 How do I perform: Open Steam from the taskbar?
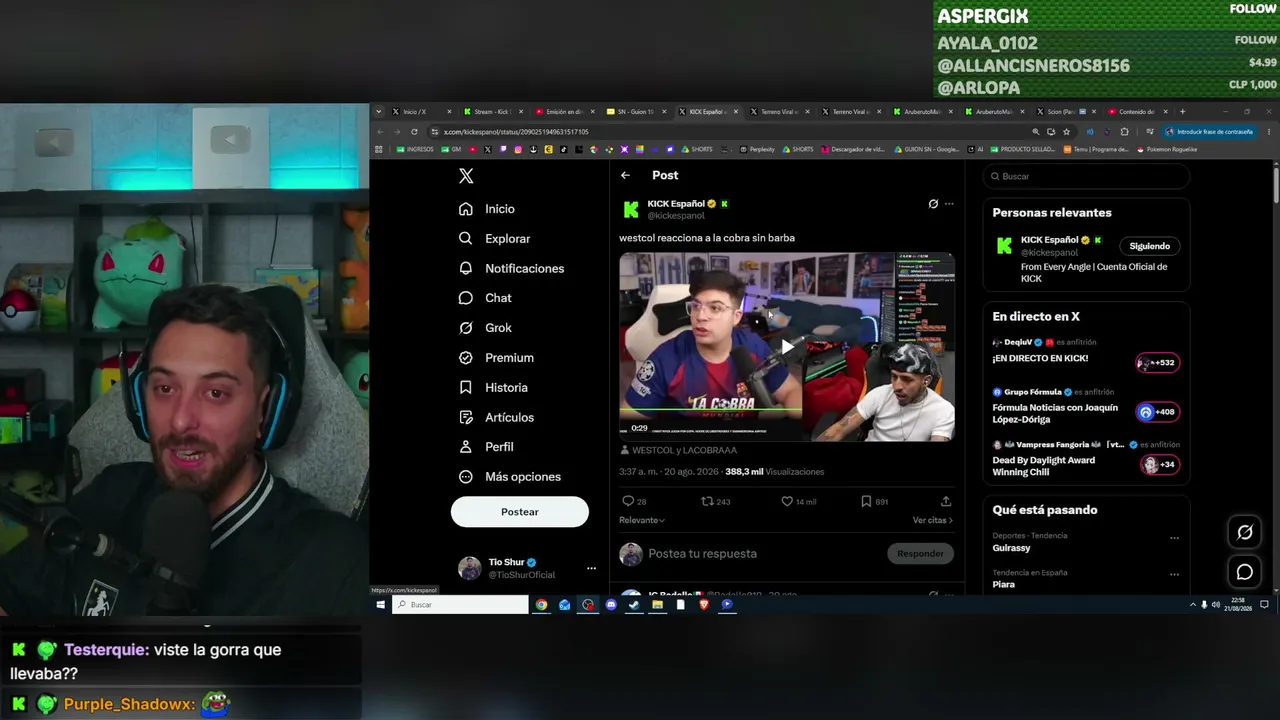tap(634, 605)
